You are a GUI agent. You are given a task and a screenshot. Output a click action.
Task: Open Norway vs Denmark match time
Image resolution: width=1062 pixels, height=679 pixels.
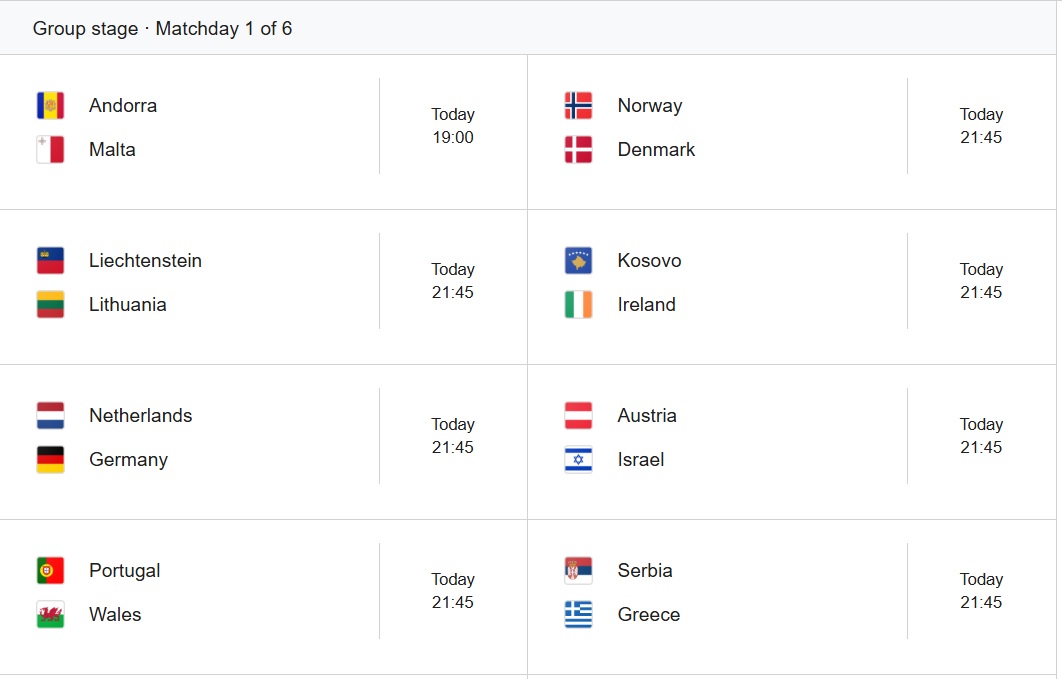pyautogui.click(x=981, y=126)
